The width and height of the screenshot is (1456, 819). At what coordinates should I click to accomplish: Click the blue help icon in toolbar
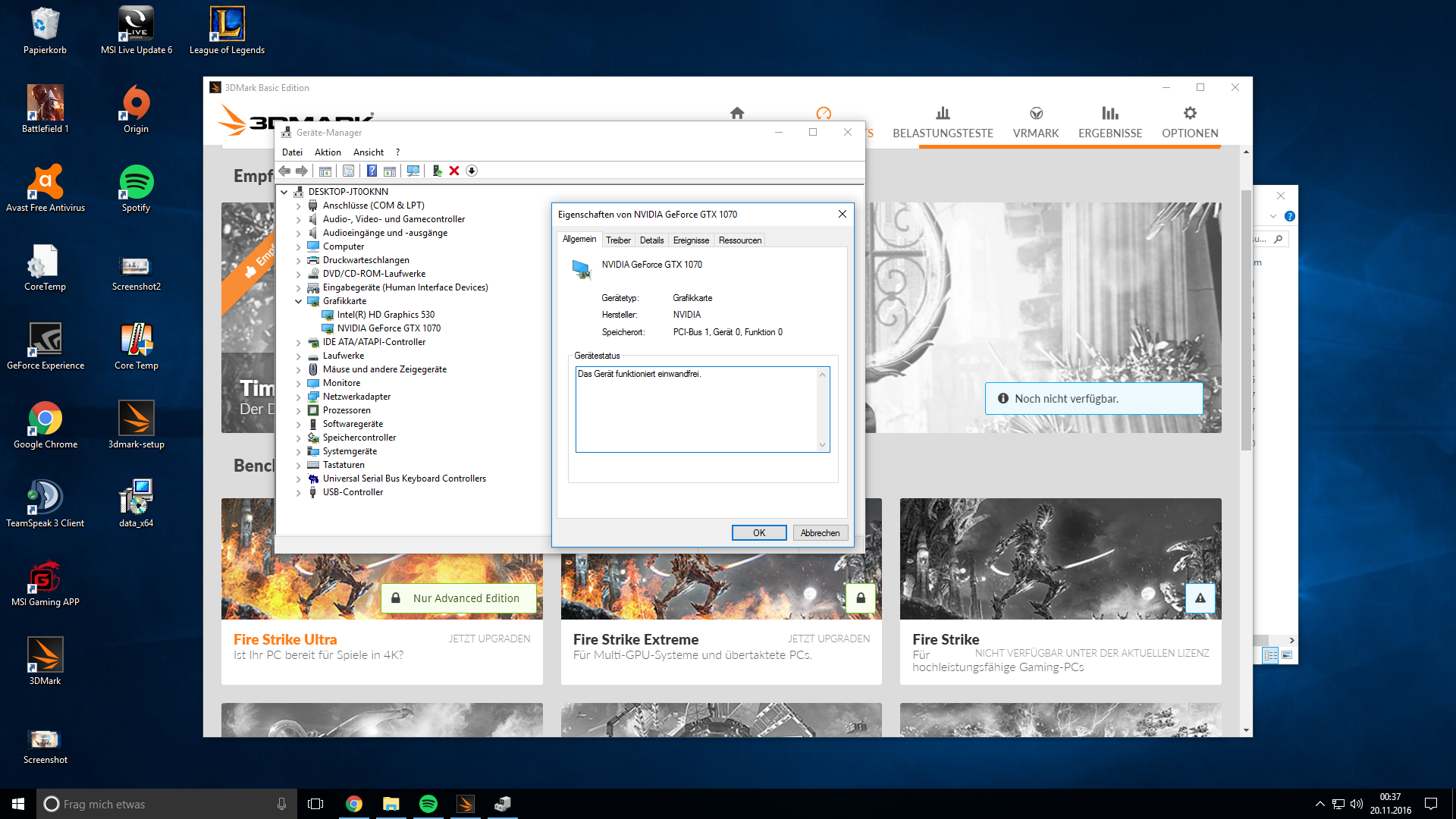[x=372, y=171]
